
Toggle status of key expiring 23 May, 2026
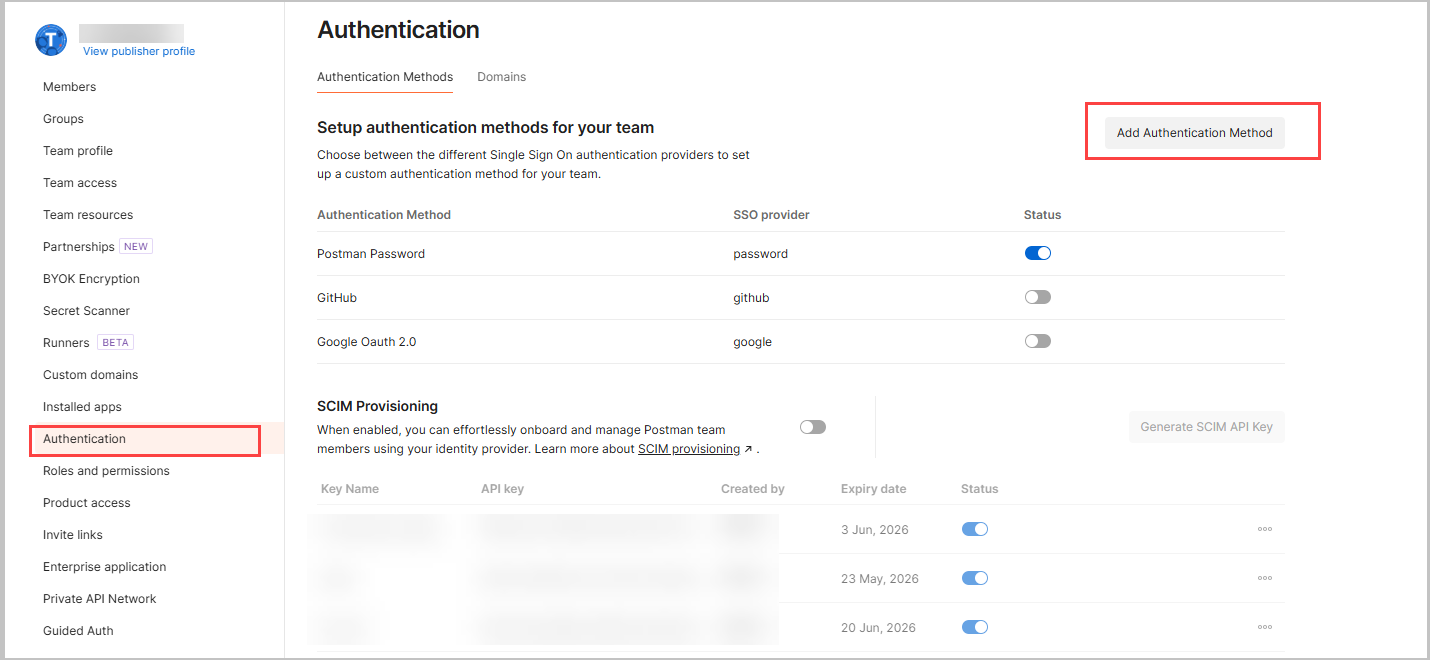point(975,578)
